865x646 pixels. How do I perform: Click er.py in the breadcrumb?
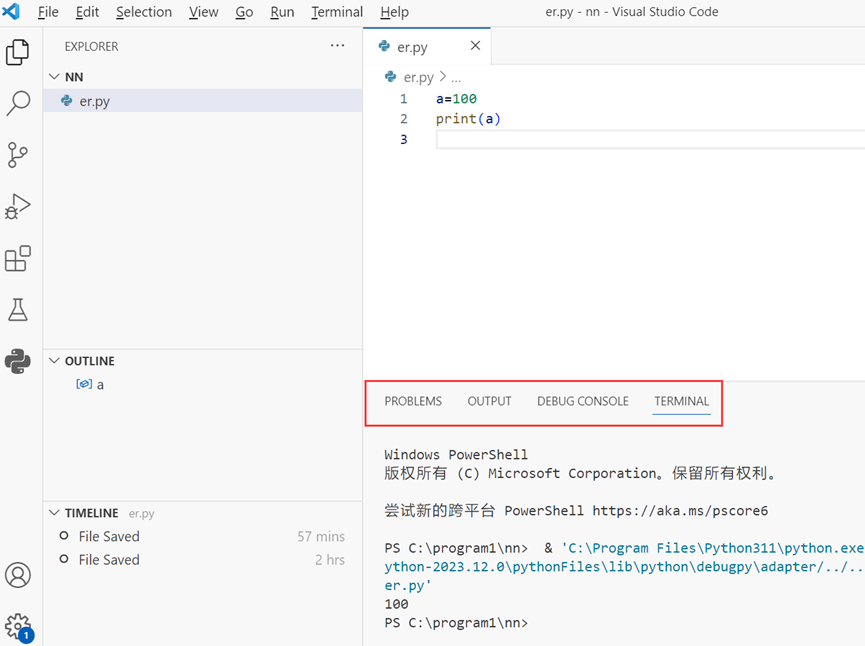click(419, 77)
